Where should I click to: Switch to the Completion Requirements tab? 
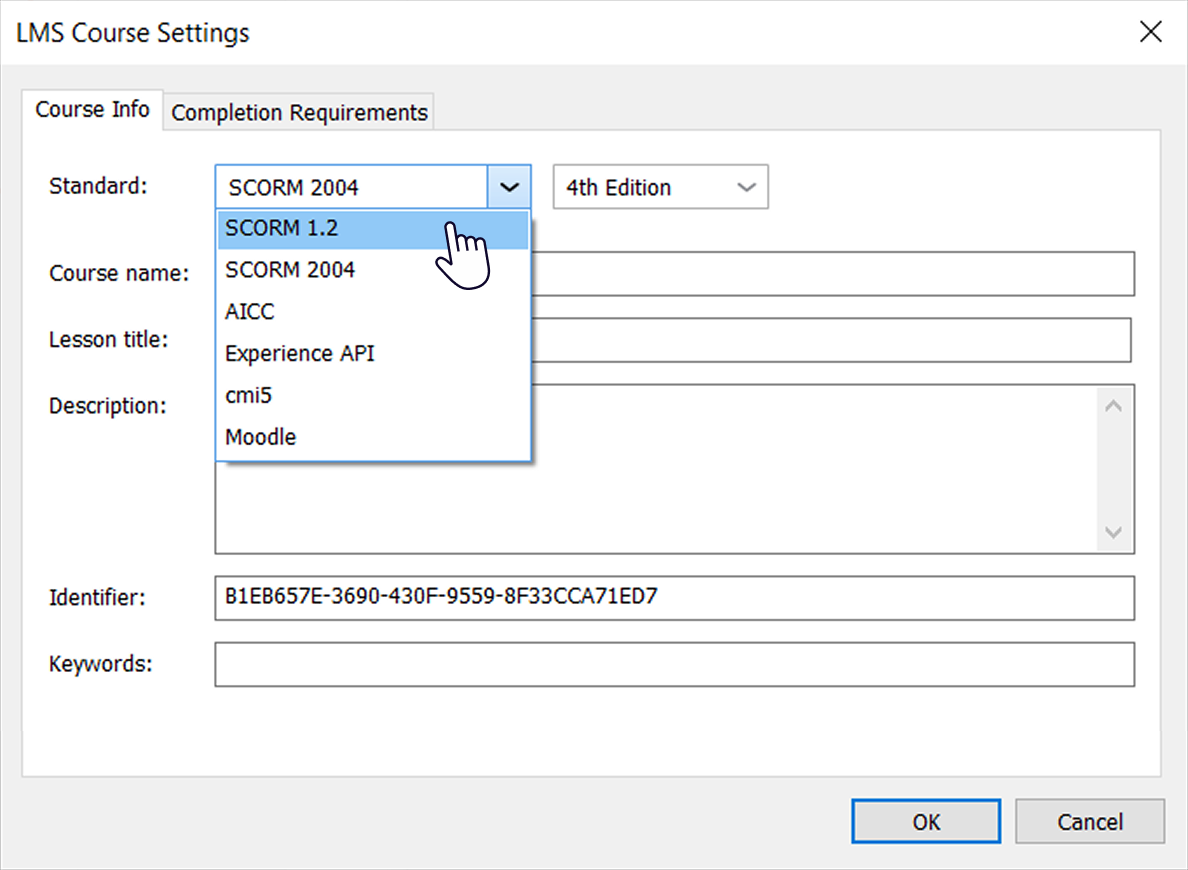point(298,112)
